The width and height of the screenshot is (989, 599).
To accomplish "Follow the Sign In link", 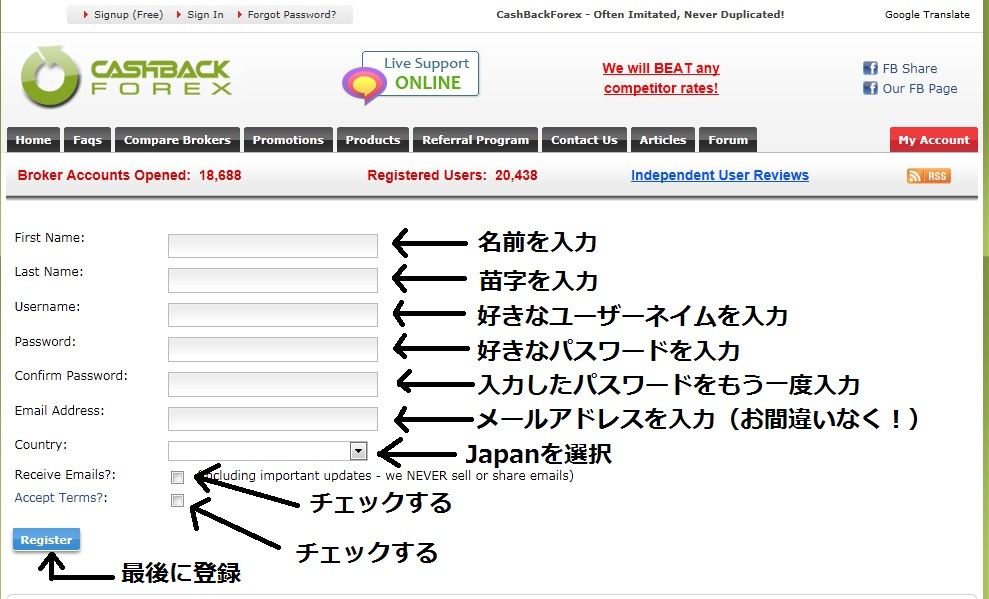I will pyautogui.click(x=205, y=15).
